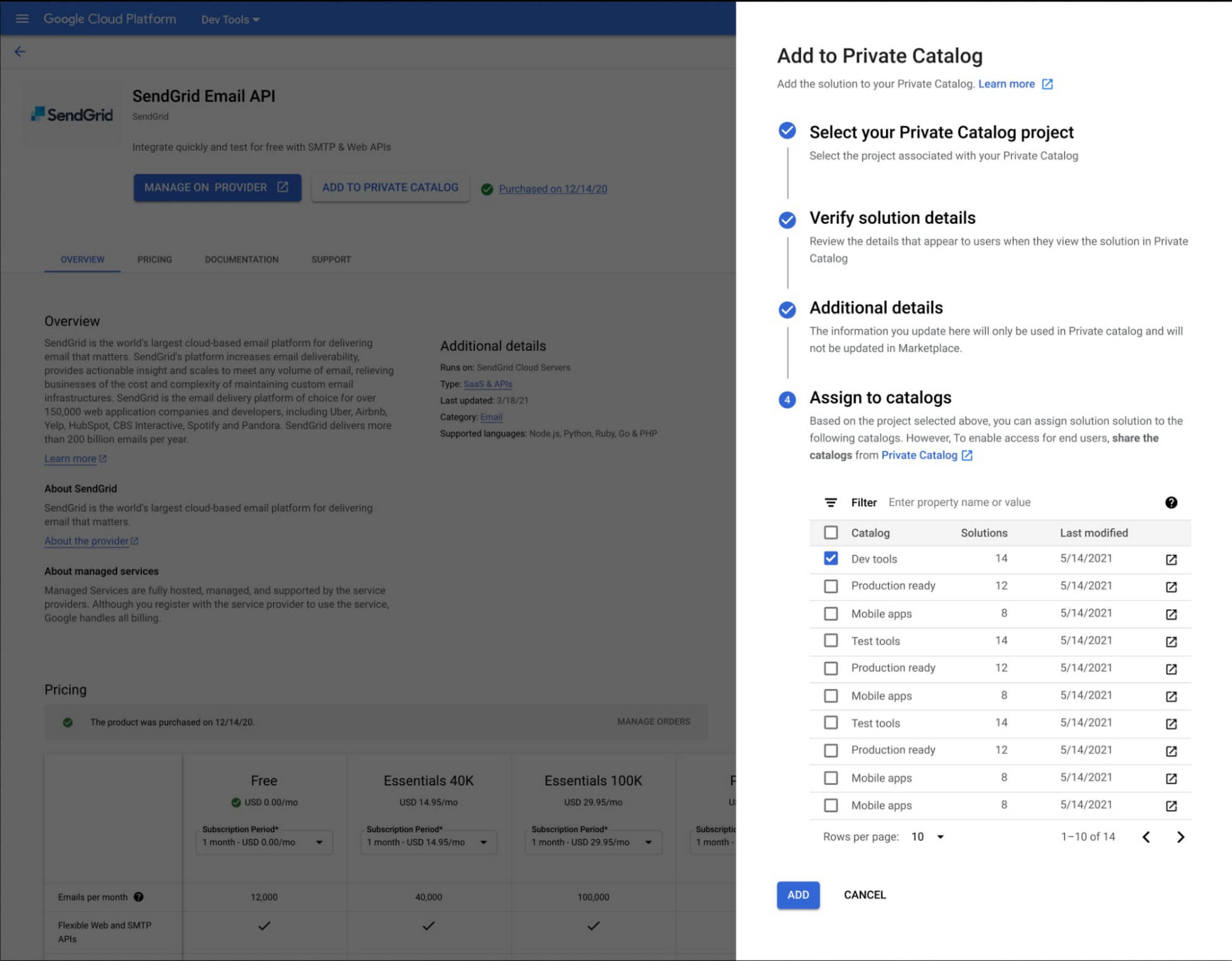This screenshot has width=1232, height=961.
Task: Click the Additional details step heading in panel
Action: click(875, 308)
